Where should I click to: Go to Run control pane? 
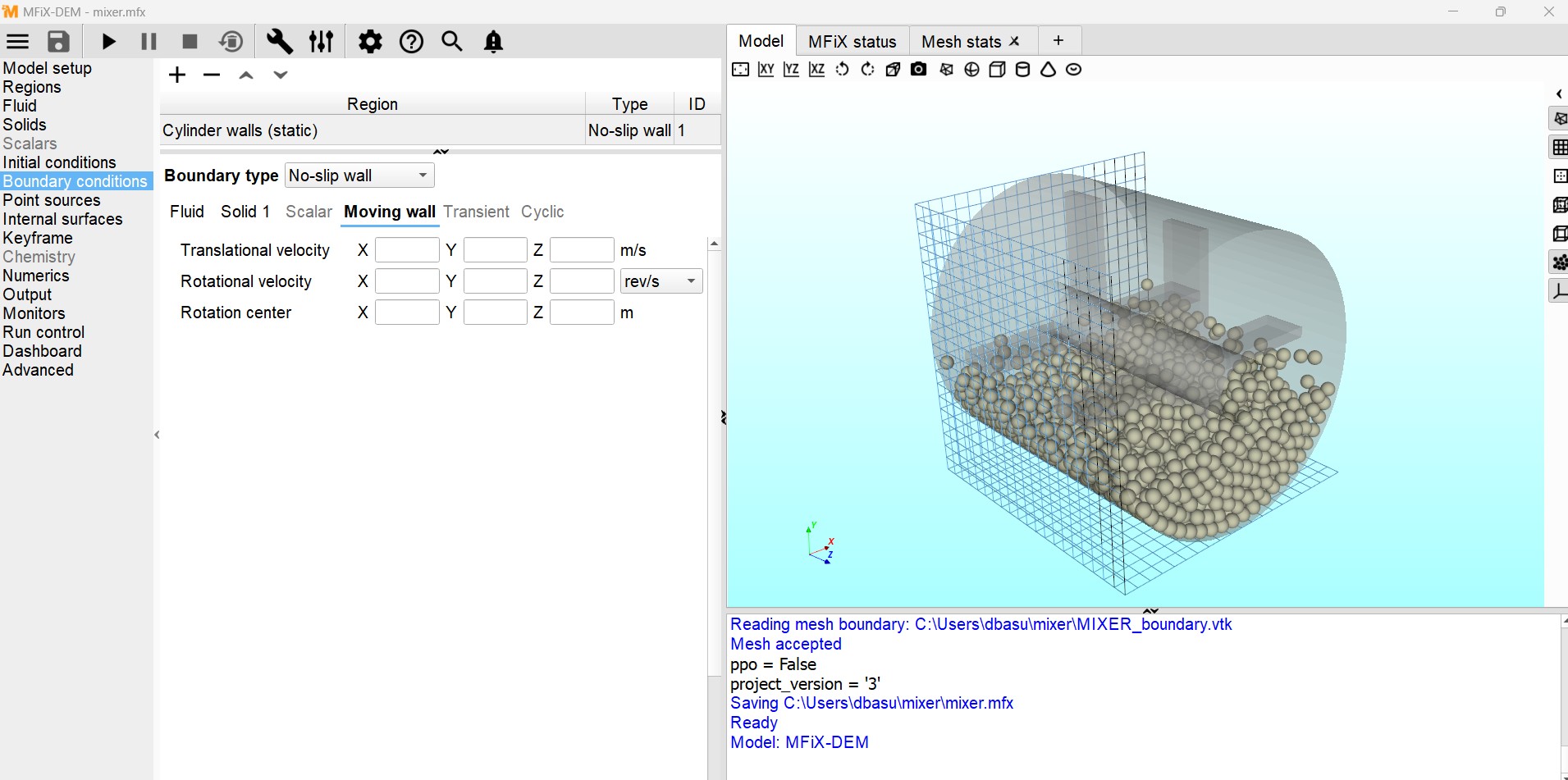[x=43, y=332]
